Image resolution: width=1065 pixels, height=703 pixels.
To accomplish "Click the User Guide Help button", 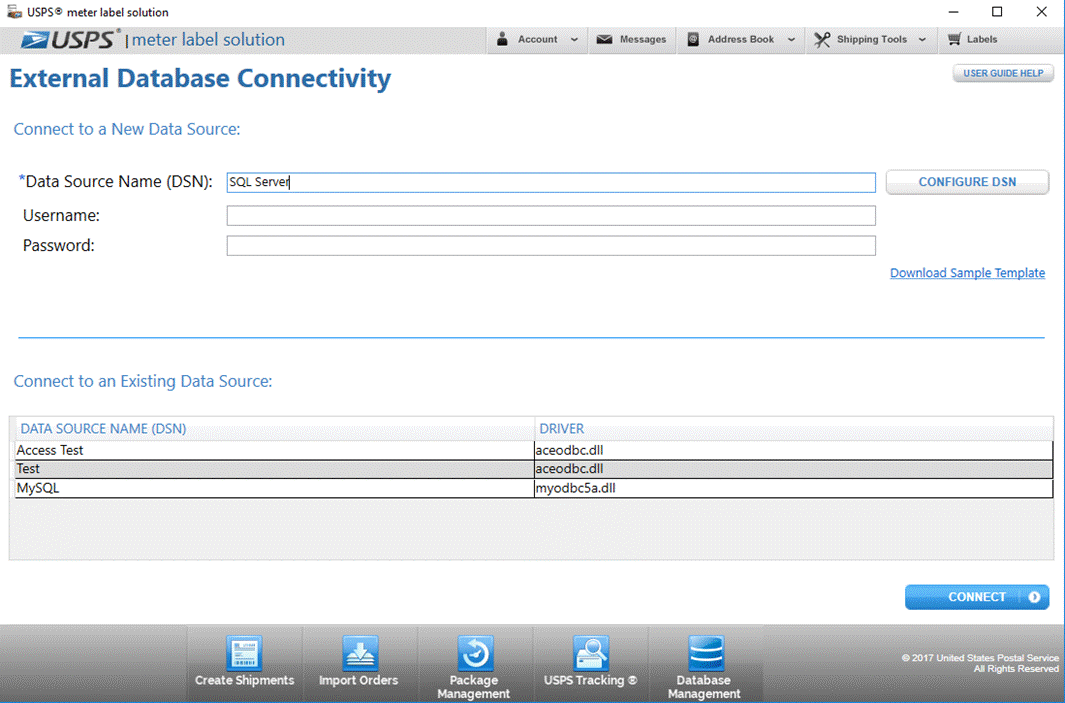I will (1003, 73).
